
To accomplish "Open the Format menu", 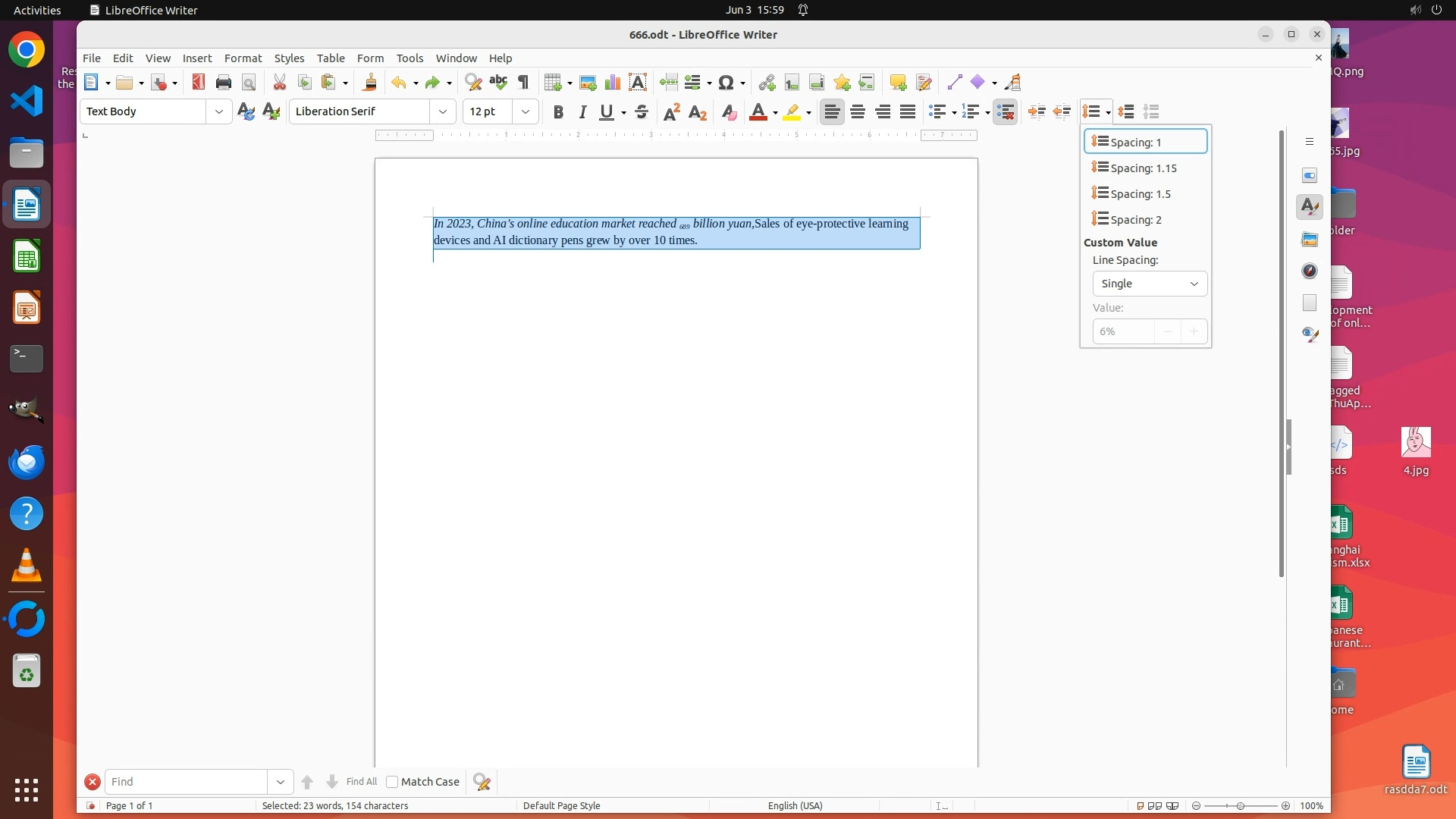I will 243,58.
